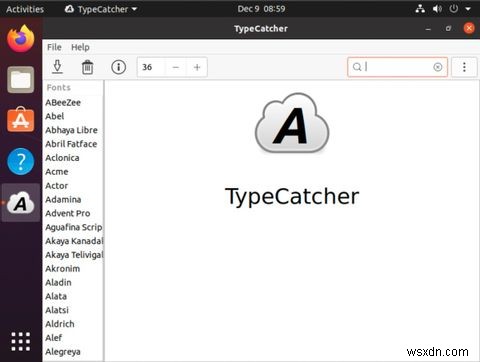Click the network icon in top bar
480x362 pixels.
(x=420, y=9)
